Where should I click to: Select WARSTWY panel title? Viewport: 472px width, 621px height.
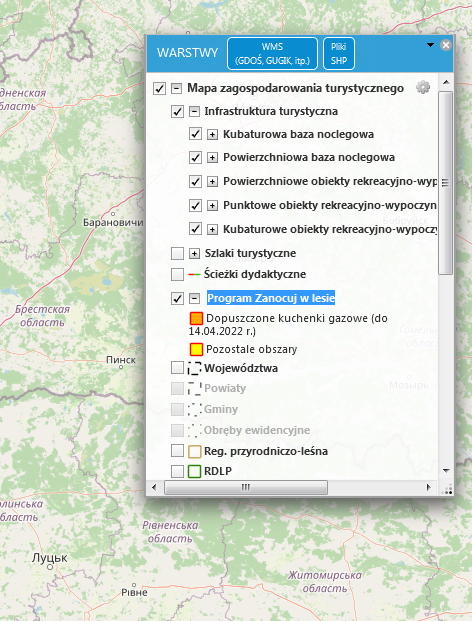click(187, 53)
